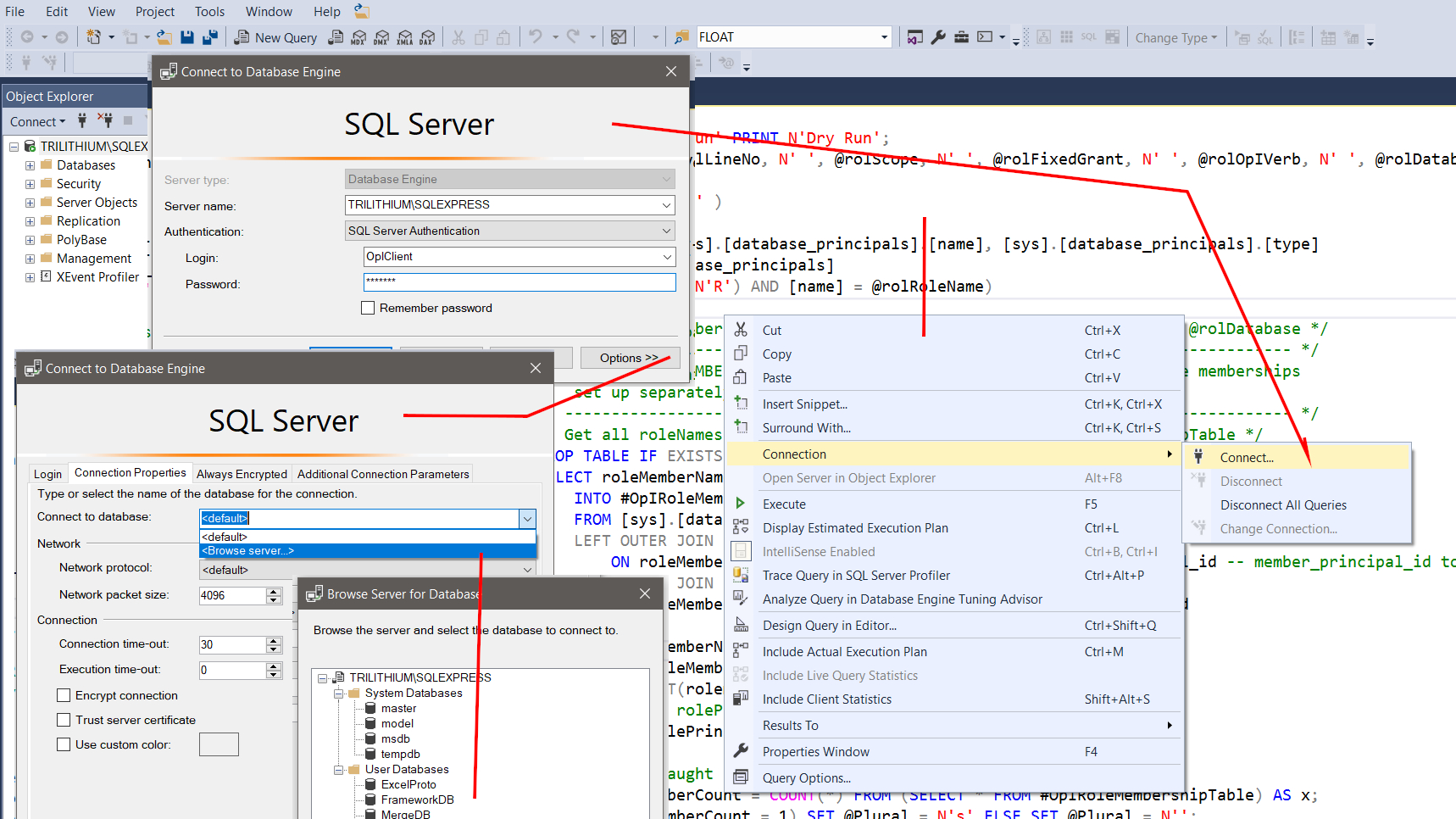The image size is (1456, 819).
Task: Open the Object Explorer Connect dropdown button
Action: [37, 121]
